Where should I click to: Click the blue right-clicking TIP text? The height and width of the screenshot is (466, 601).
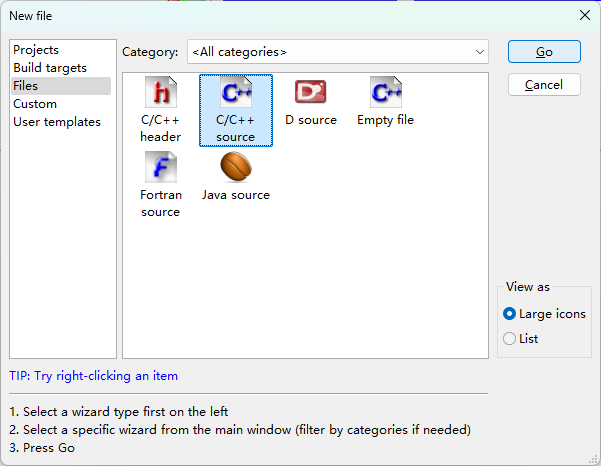click(x=94, y=376)
